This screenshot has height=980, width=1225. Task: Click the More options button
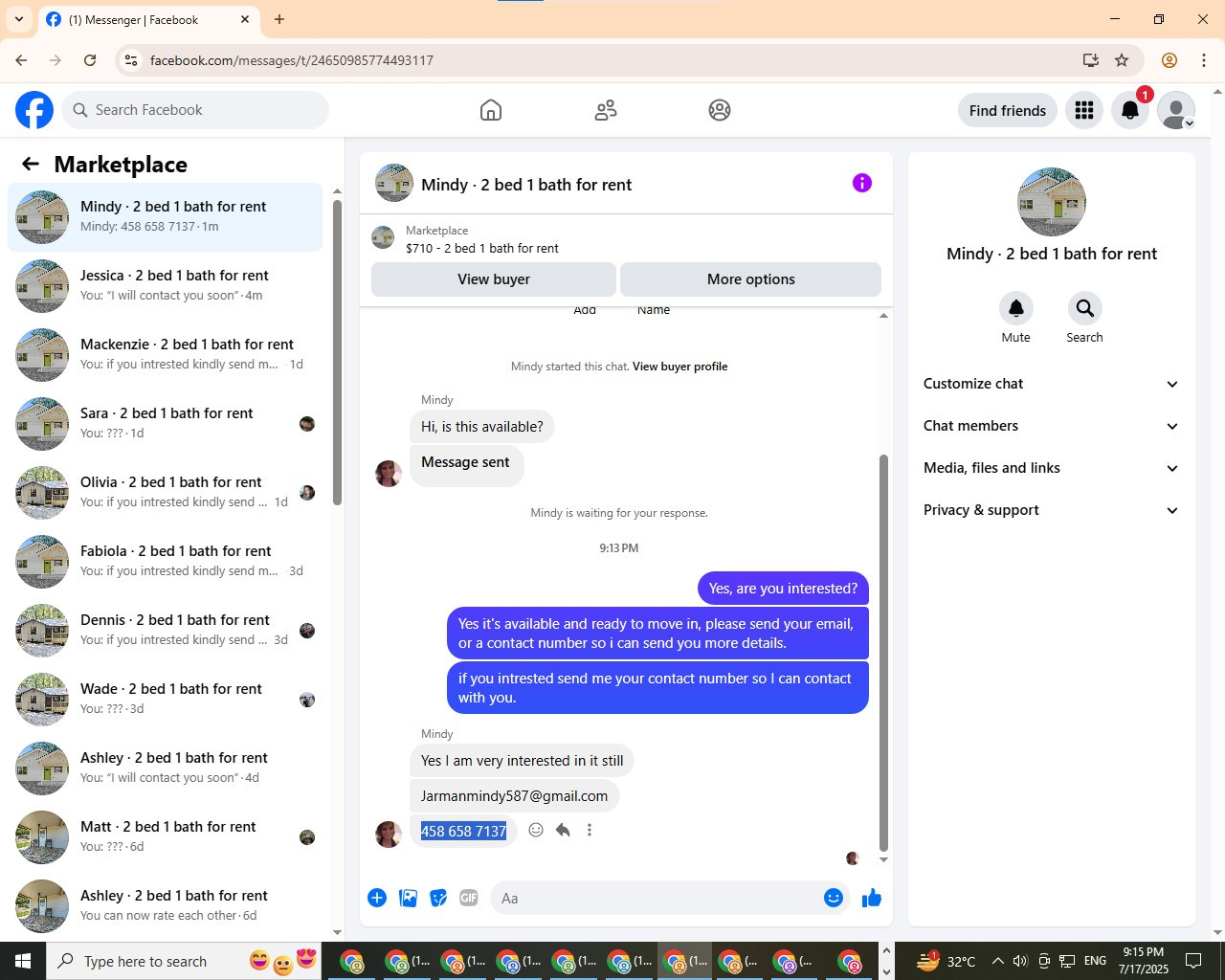click(x=751, y=279)
